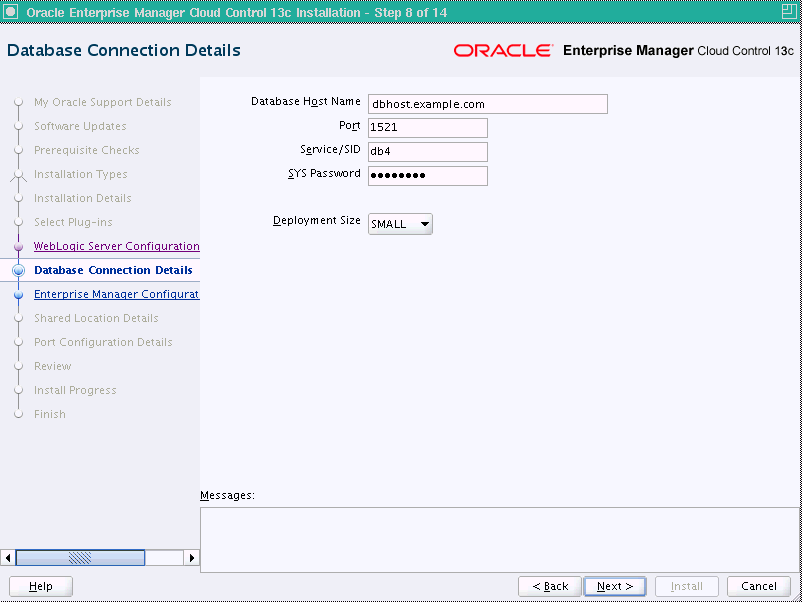The image size is (802, 602).
Task: Click Installation Types step
Action: (81, 174)
